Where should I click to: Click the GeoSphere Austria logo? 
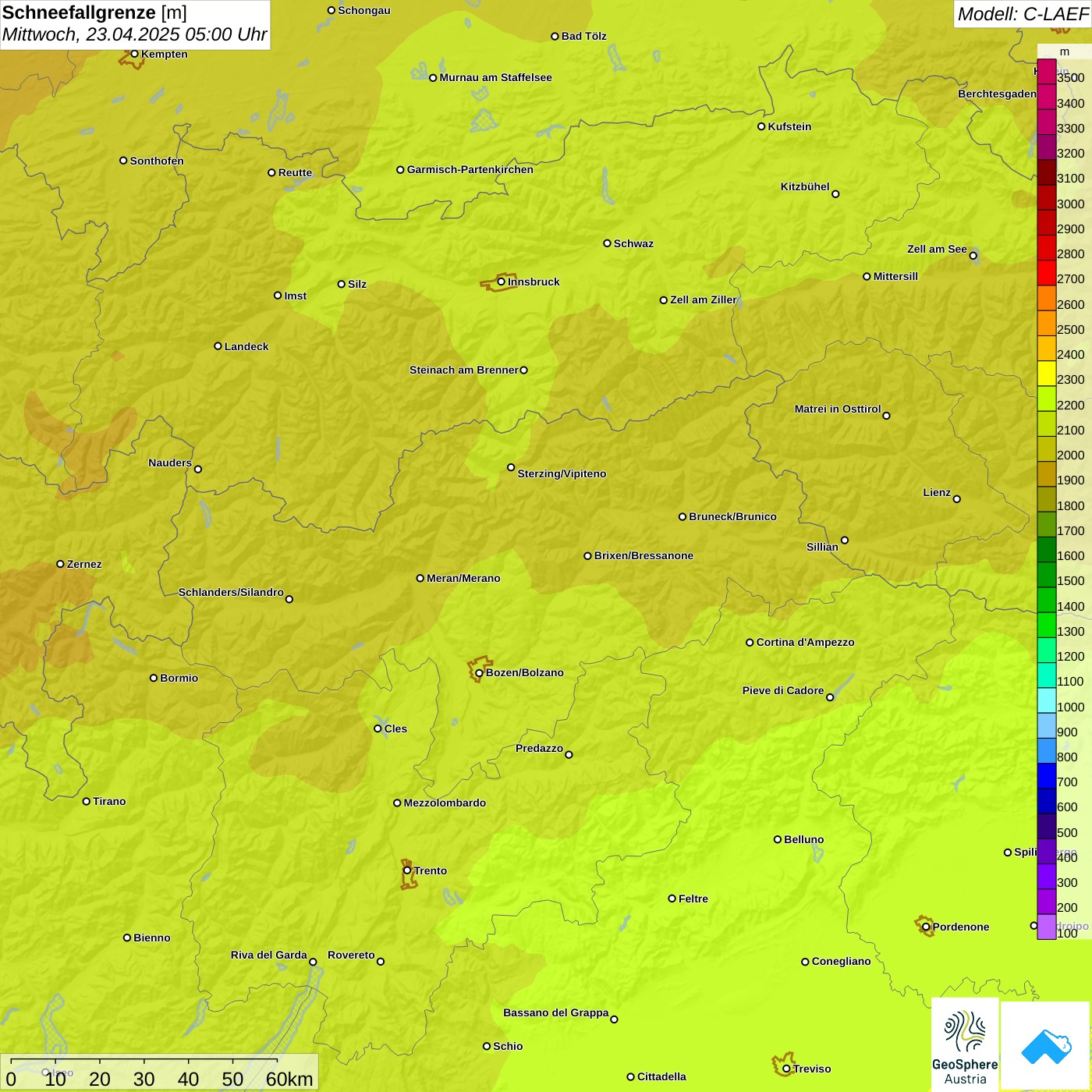pos(965,1044)
